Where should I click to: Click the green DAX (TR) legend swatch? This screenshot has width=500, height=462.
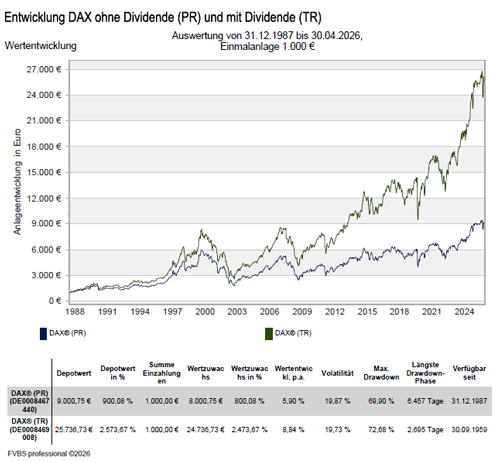(x=269, y=334)
